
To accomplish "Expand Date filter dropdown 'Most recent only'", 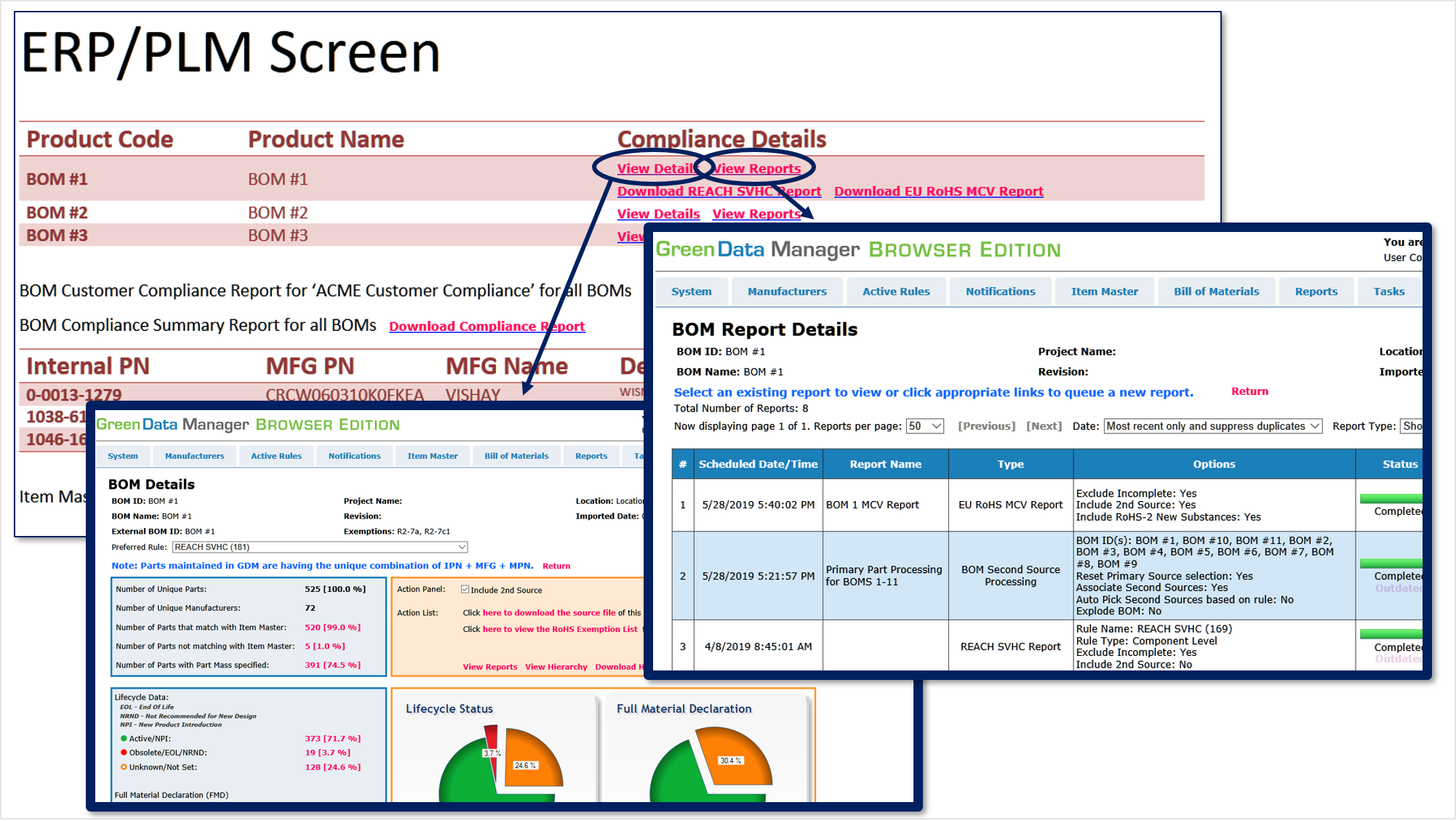I will pos(1213,426).
